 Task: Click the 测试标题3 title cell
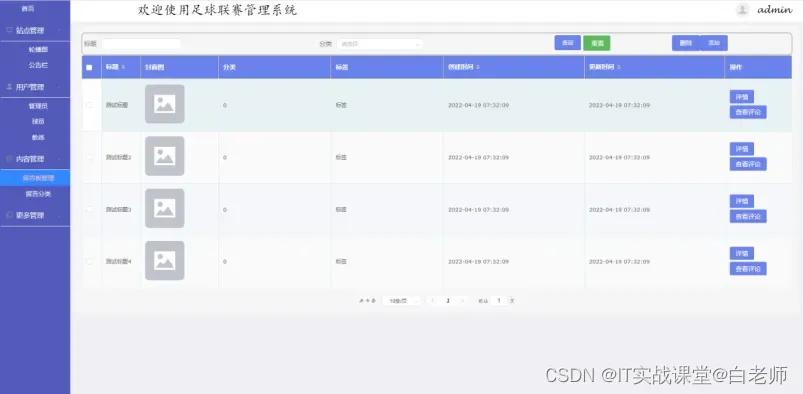point(118,210)
